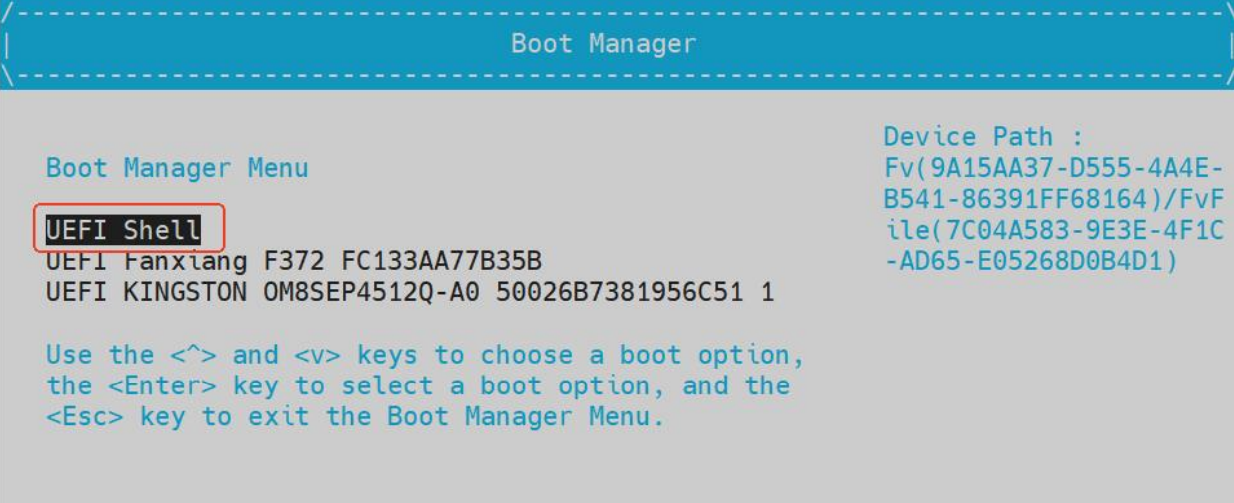Choose the UEFI KINGSTON OM8SEP4512Q-A0 boot entry
Image resolution: width=1234 pixels, height=503 pixels.
point(409,293)
